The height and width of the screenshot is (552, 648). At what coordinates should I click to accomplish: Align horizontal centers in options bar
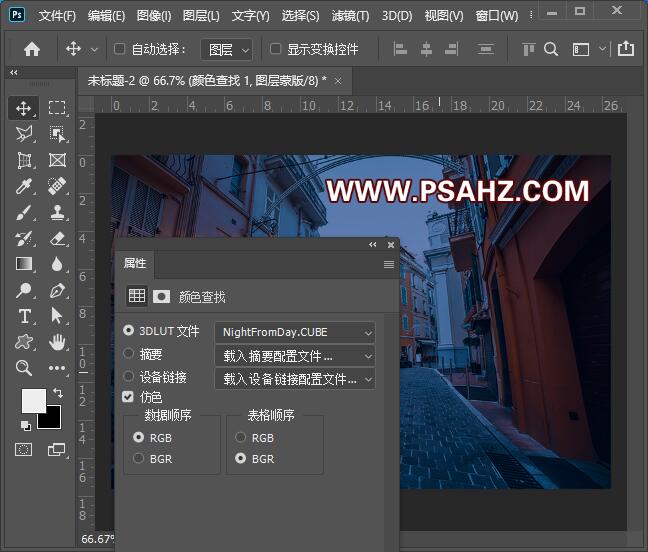coord(426,49)
